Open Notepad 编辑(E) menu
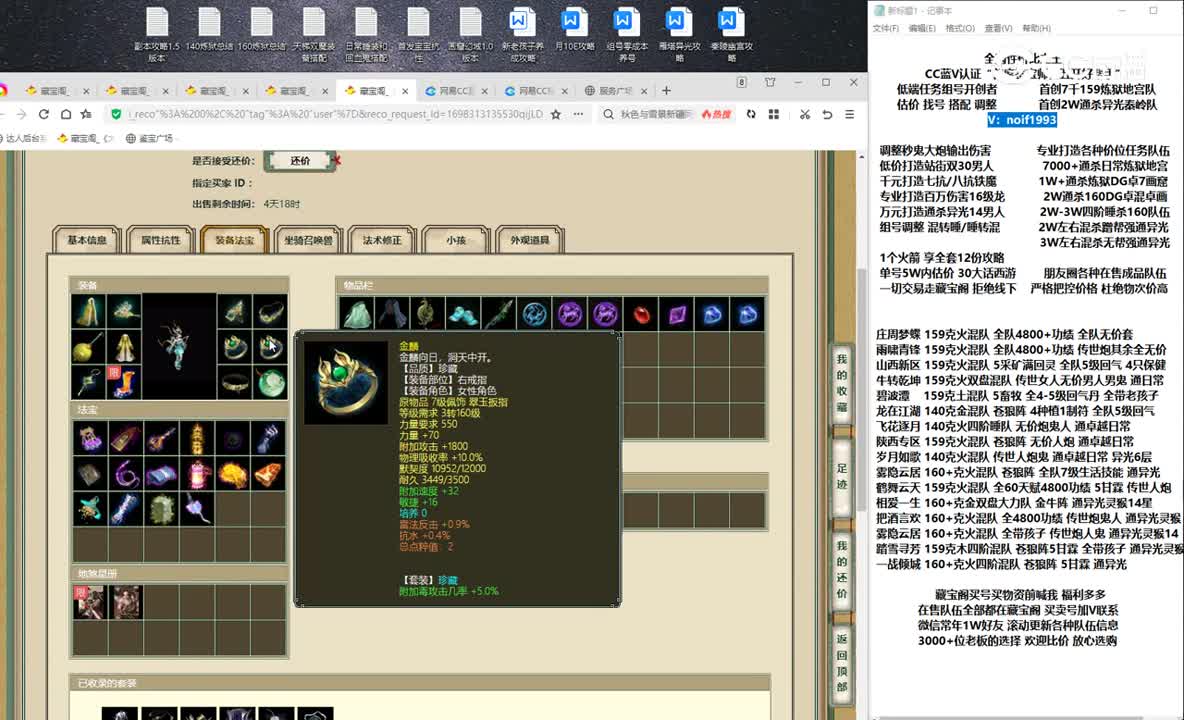1184x720 pixels. pos(922,28)
